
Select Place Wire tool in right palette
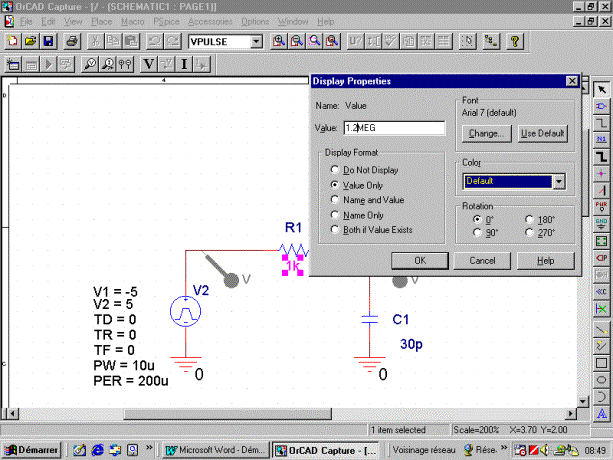pyautogui.click(x=601, y=124)
